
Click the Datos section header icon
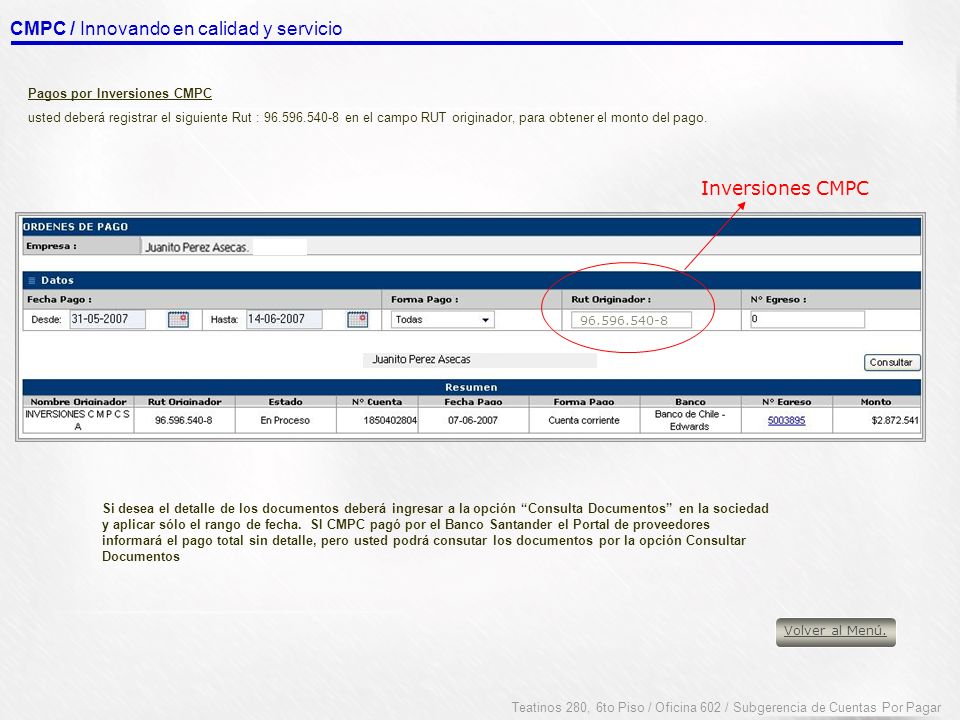(32, 280)
